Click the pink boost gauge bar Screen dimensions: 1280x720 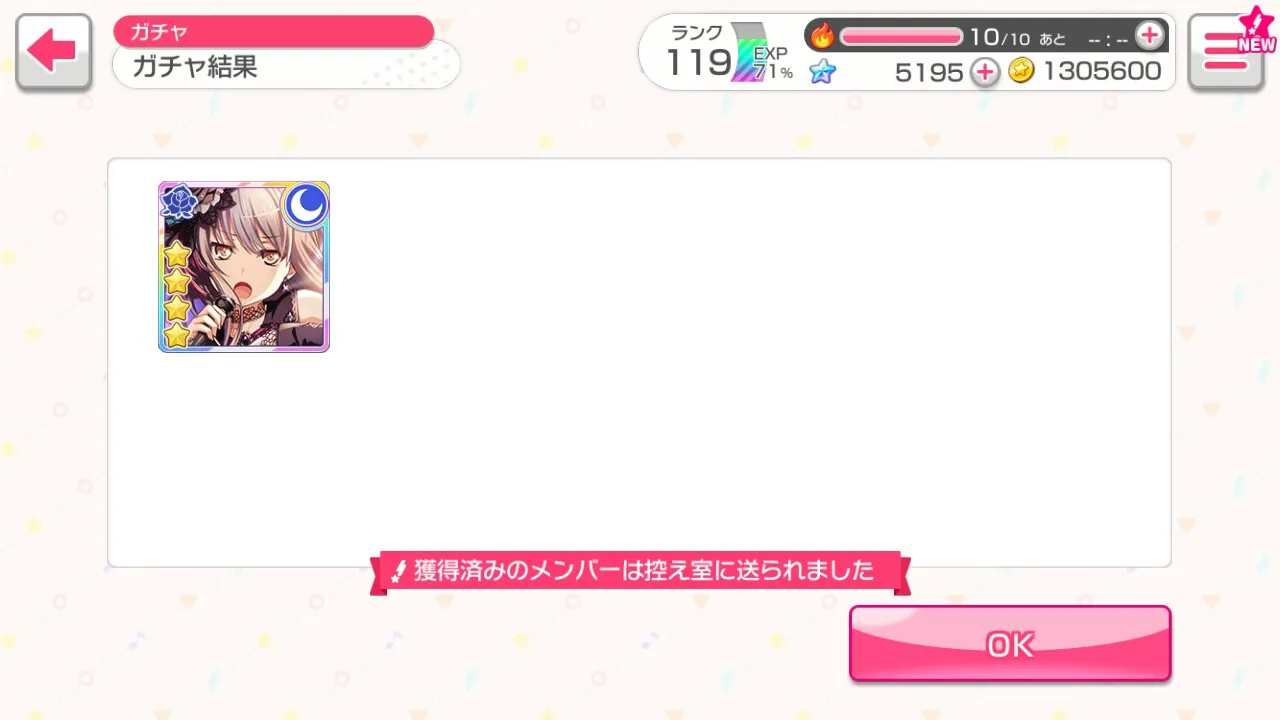click(x=901, y=37)
